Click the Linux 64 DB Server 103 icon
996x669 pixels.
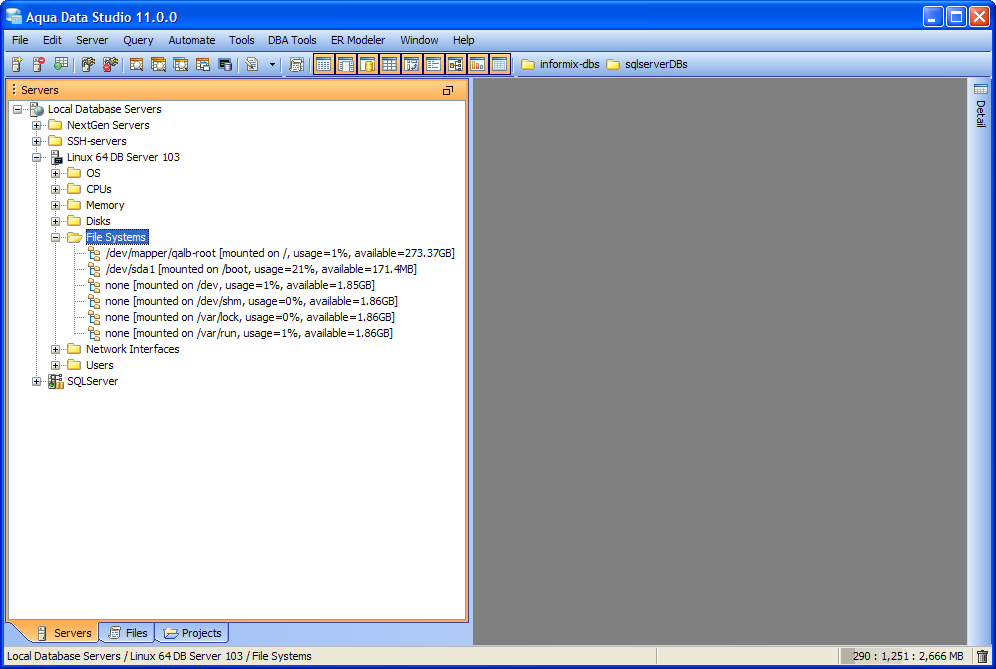pyautogui.click(x=57, y=157)
